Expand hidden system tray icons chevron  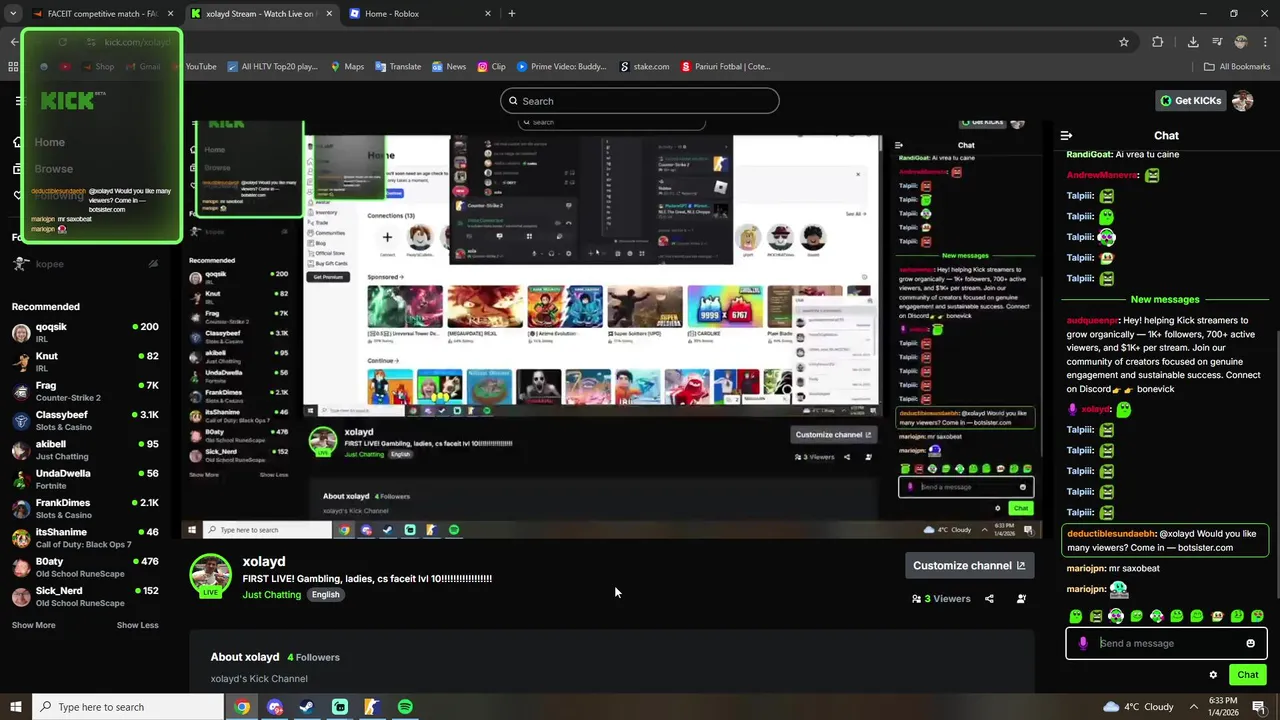[1192, 707]
